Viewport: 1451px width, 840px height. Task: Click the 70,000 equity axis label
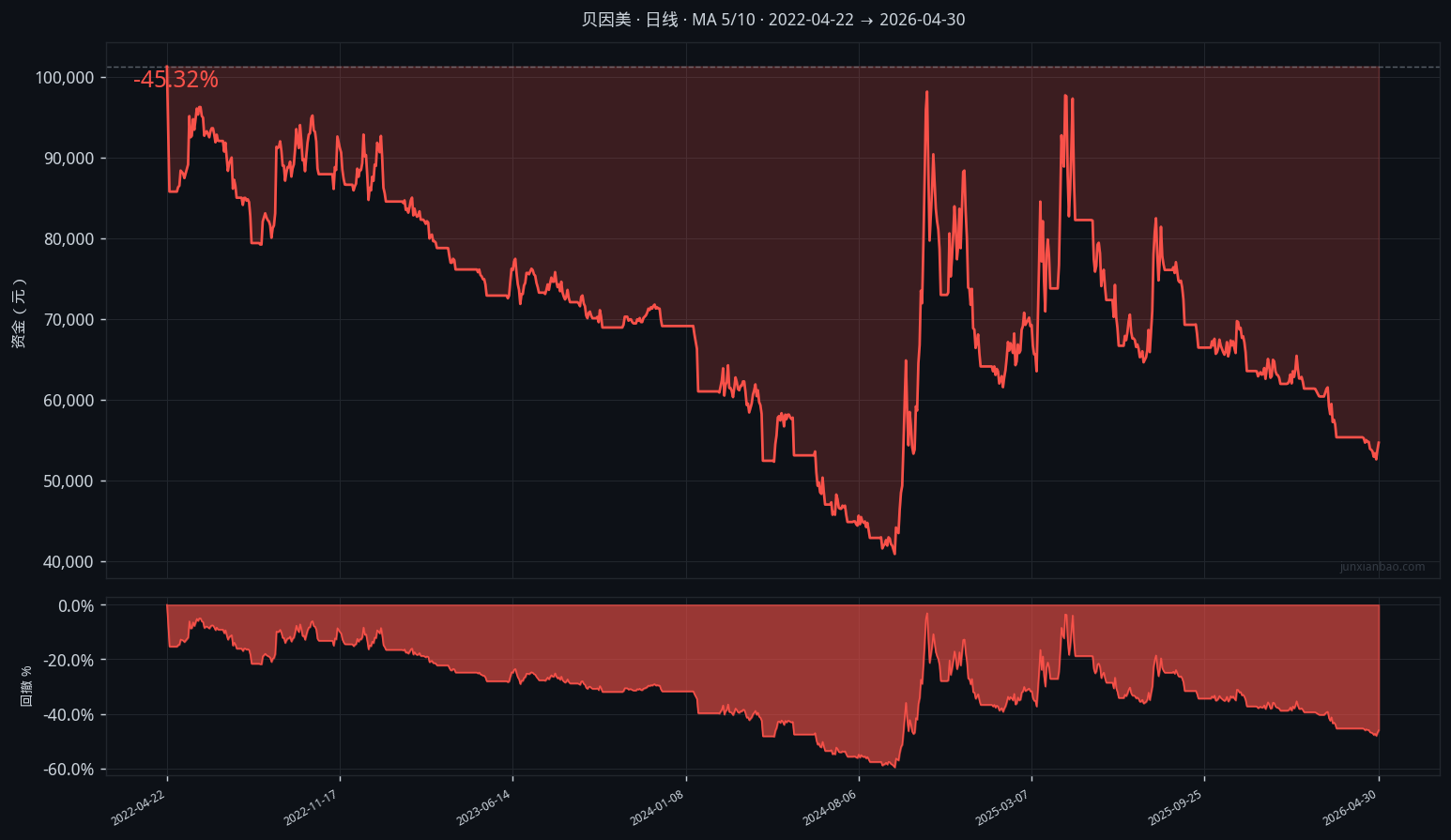pyautogui.click(x=69, y=320)
